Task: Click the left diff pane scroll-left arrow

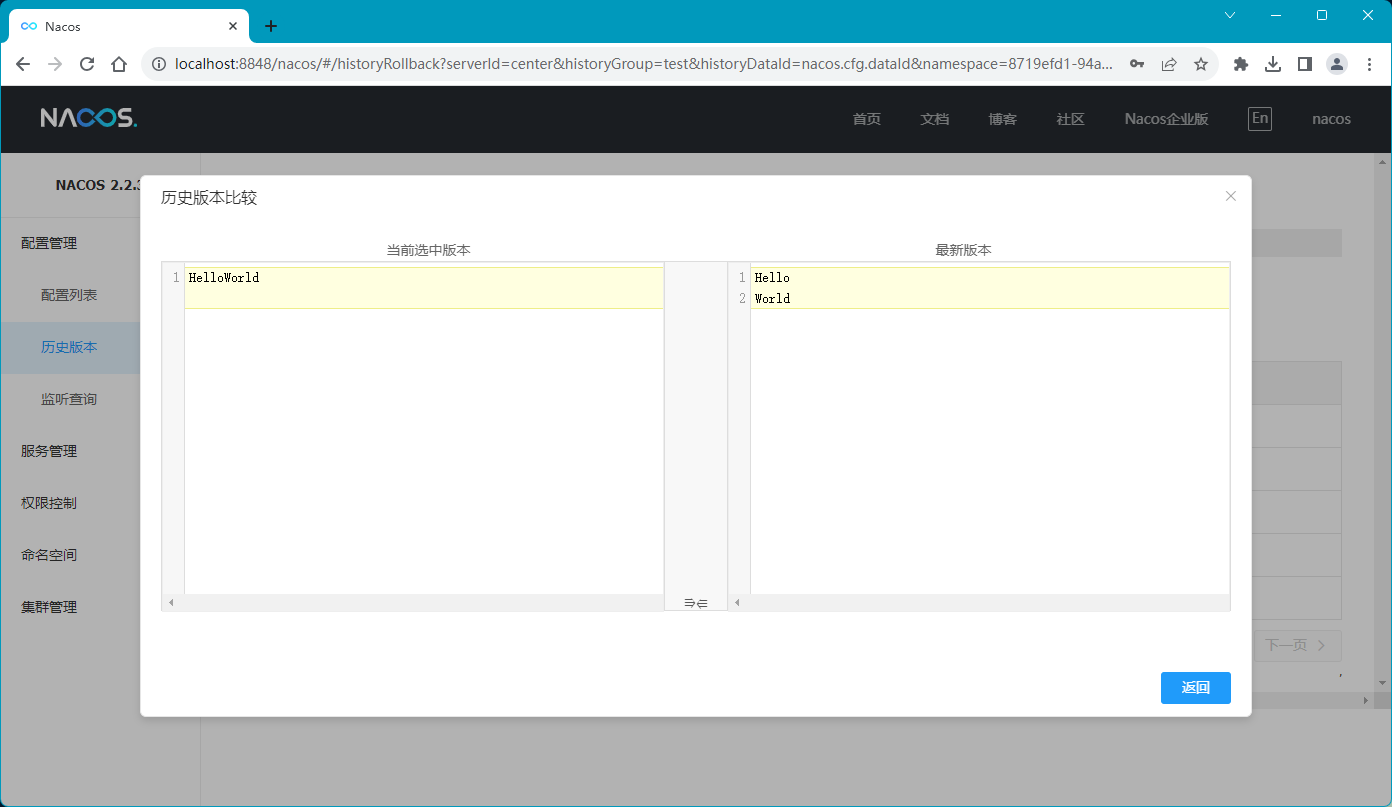Action: pyautogui.click(x=171, y=602)
